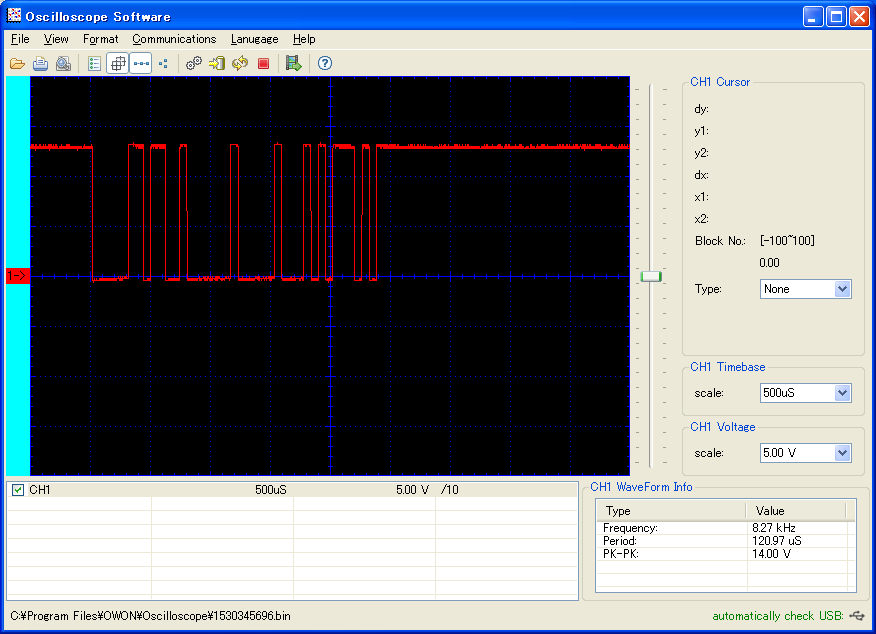Click the blue question mark help icon
Screen dimensions: 876x634
pos(325,64)
